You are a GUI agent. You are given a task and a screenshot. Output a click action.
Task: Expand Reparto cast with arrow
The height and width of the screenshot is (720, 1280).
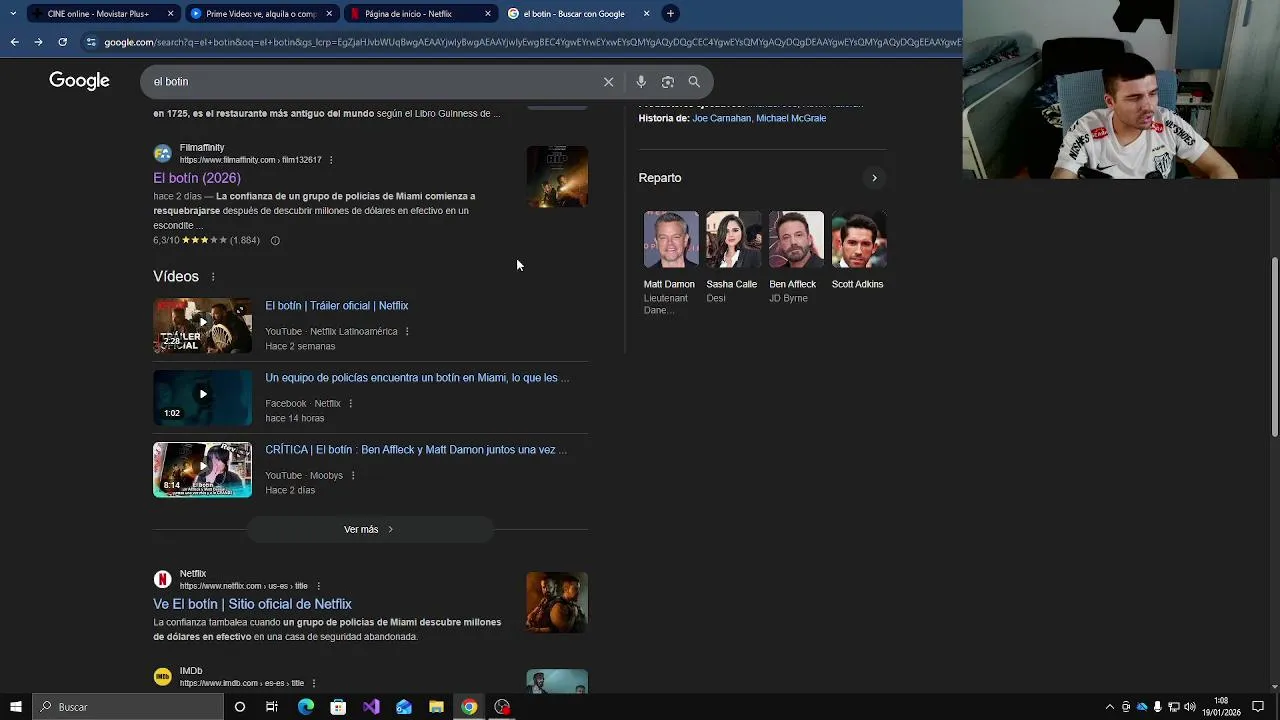pos(874,178)
